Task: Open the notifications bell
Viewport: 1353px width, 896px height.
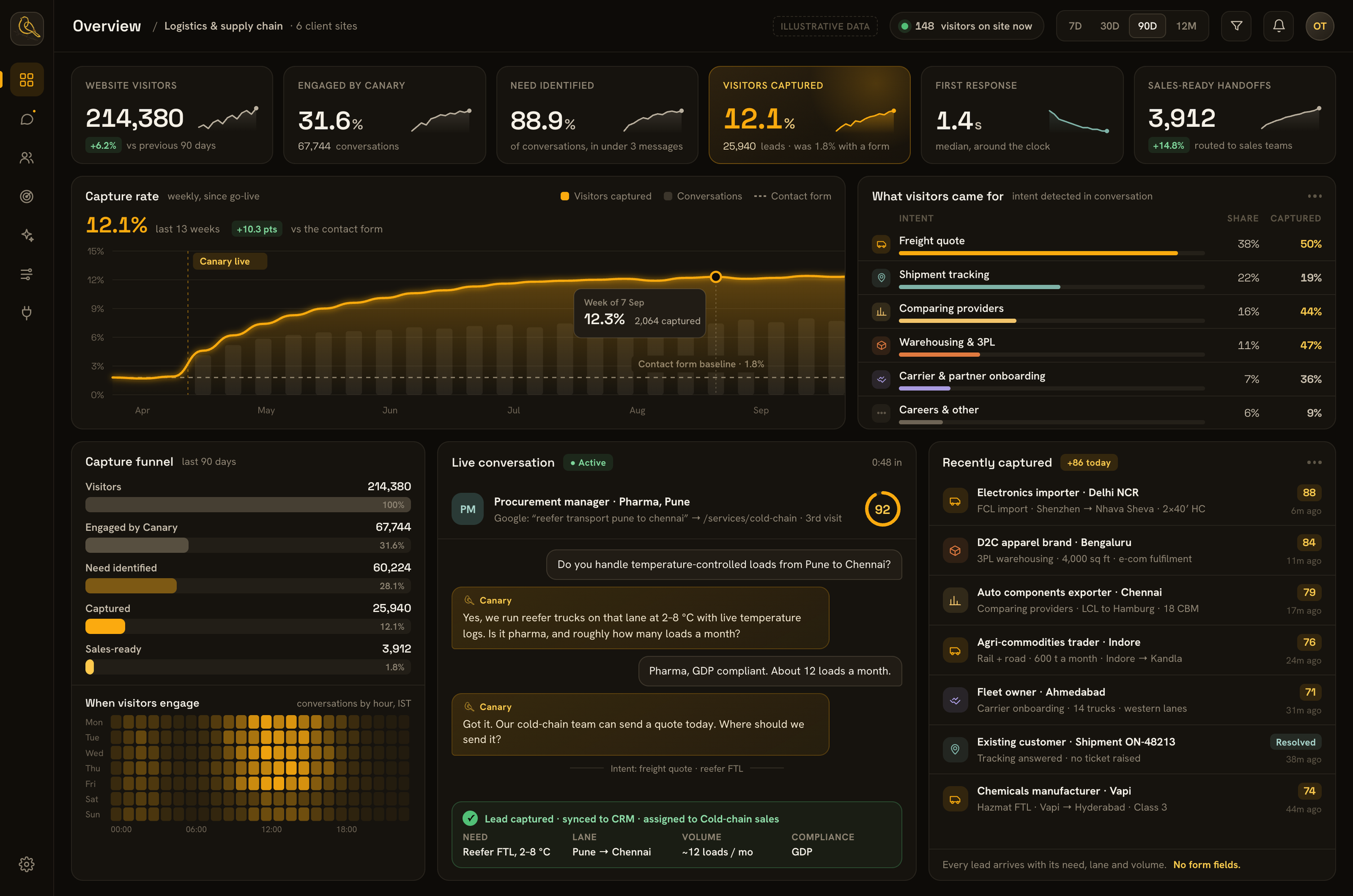Action: (x=1279, y=26)
